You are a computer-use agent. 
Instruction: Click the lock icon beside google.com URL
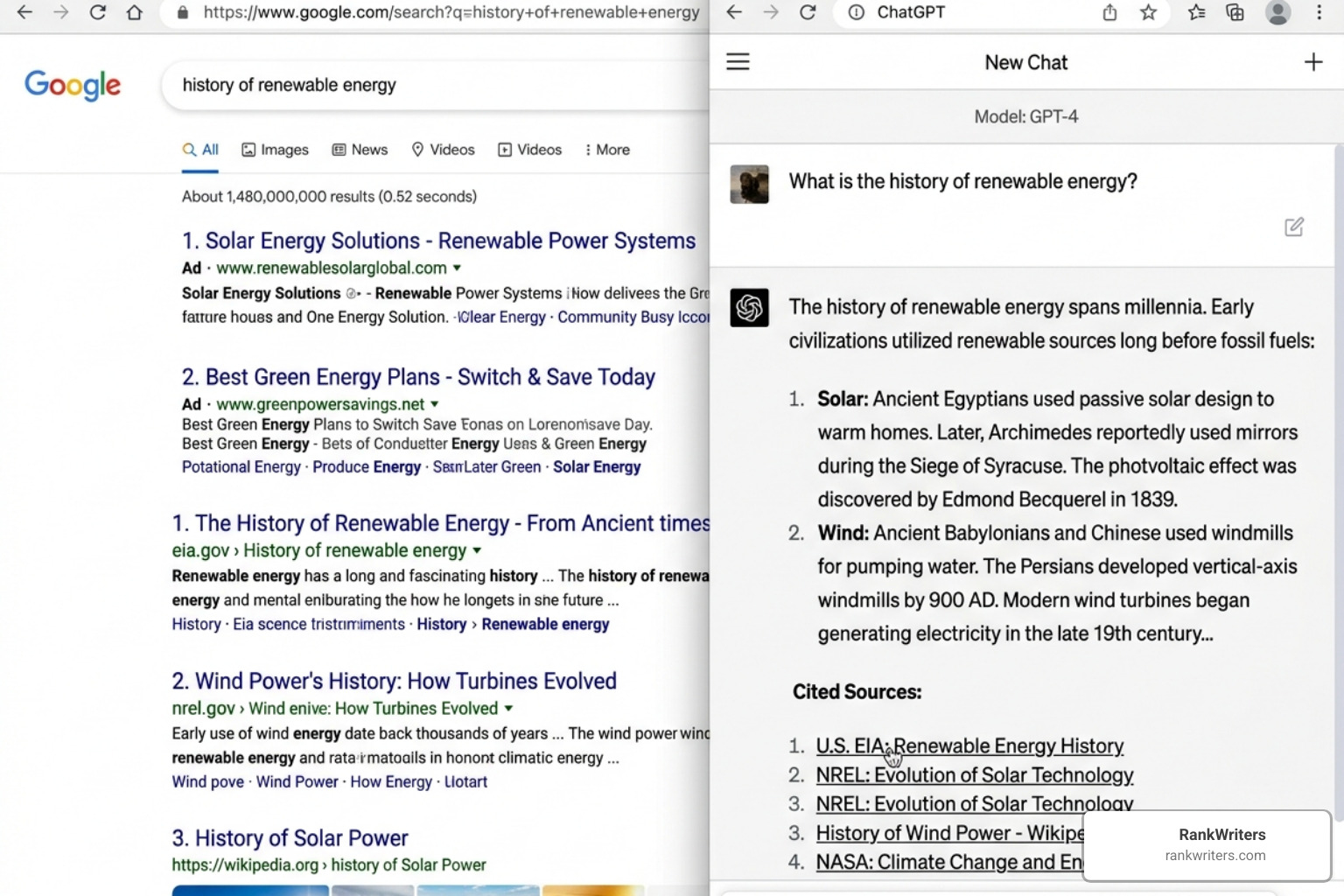click(182, 13)
